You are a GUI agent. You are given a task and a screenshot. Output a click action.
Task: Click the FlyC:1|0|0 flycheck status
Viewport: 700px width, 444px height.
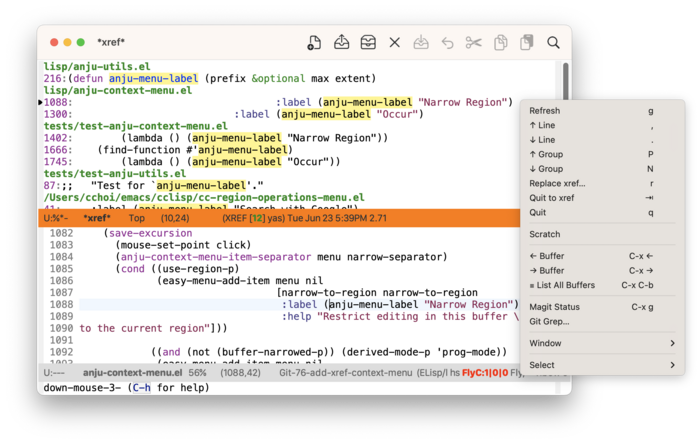pyautogui.click(x=485, y=373)
